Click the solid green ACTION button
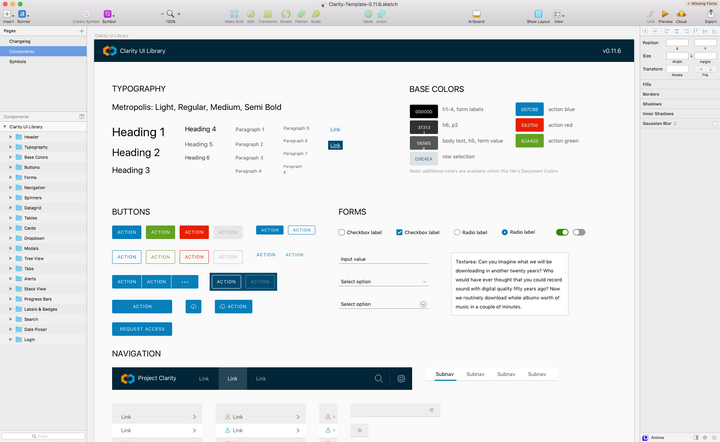The image size is (720, 442). point(160,232)
